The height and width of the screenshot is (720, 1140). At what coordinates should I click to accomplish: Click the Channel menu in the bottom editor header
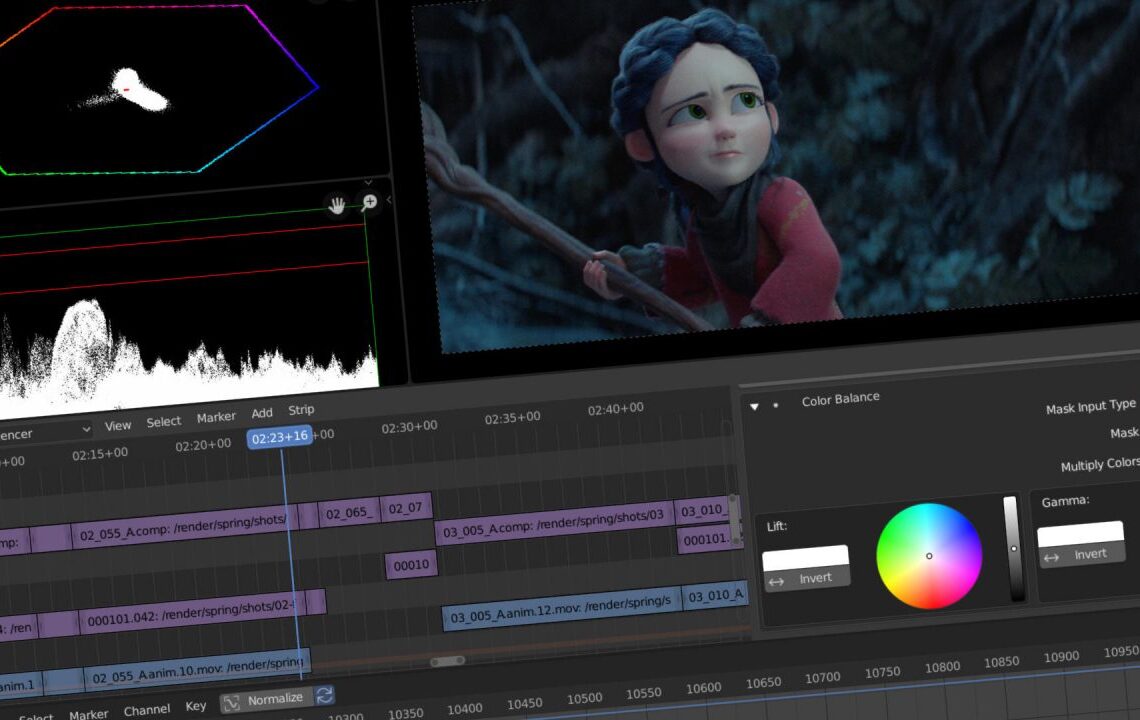pos(147,709)
